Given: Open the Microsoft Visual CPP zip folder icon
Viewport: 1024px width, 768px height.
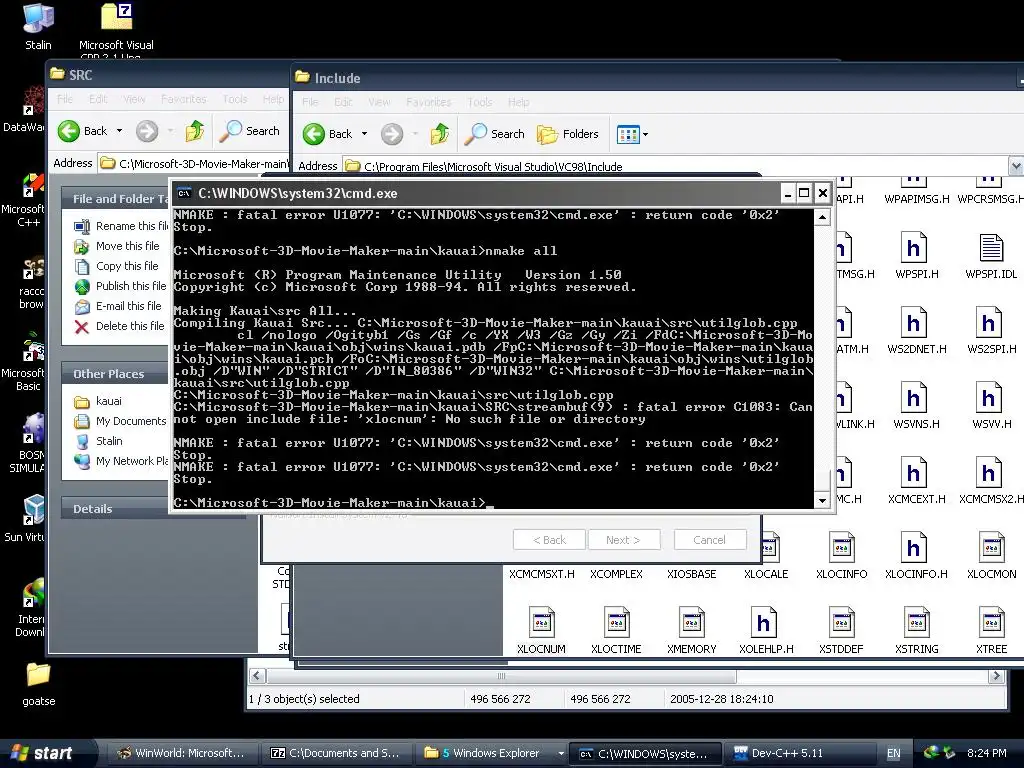Looking at the screenshot, I should pyautogui.click(x=116, y=29).
